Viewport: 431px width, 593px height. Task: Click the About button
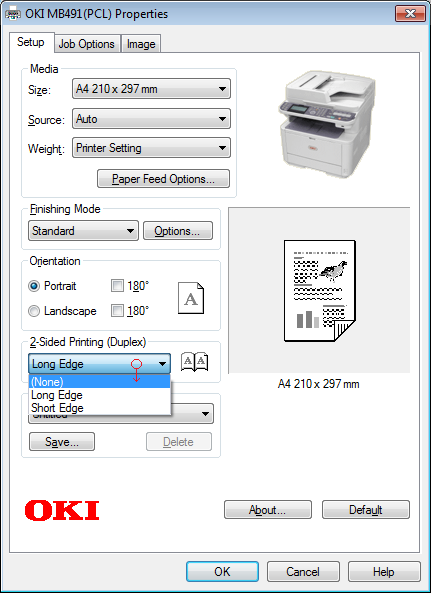tap(268, 510)
